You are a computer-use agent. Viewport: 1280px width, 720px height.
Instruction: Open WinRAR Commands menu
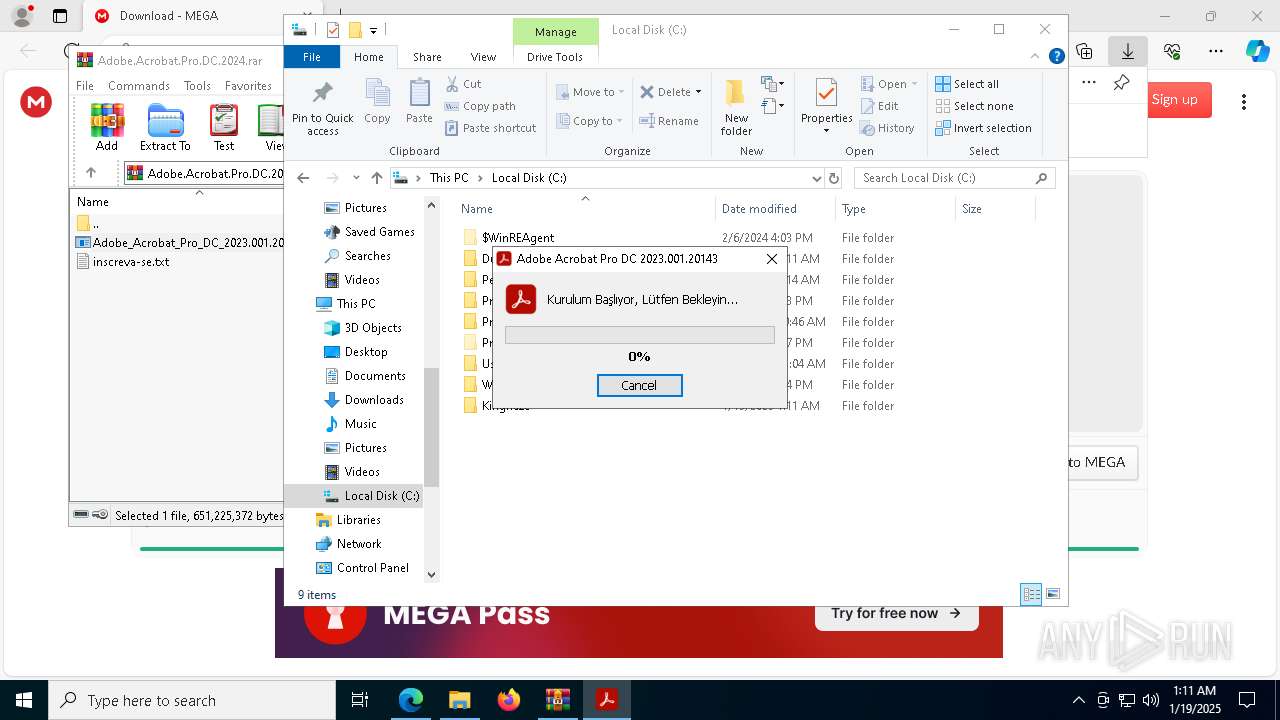point(139,86)
